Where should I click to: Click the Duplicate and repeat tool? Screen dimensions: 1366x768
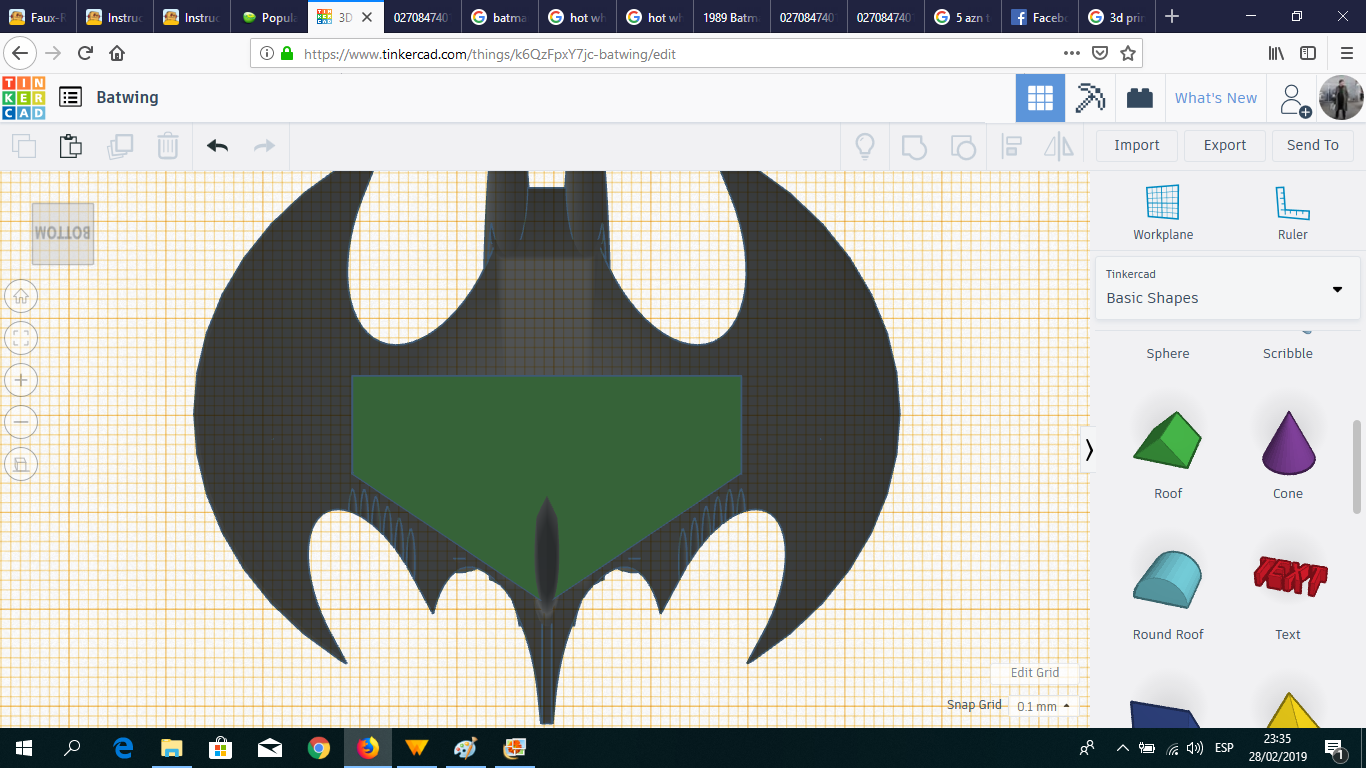click(x=120, y=146)
